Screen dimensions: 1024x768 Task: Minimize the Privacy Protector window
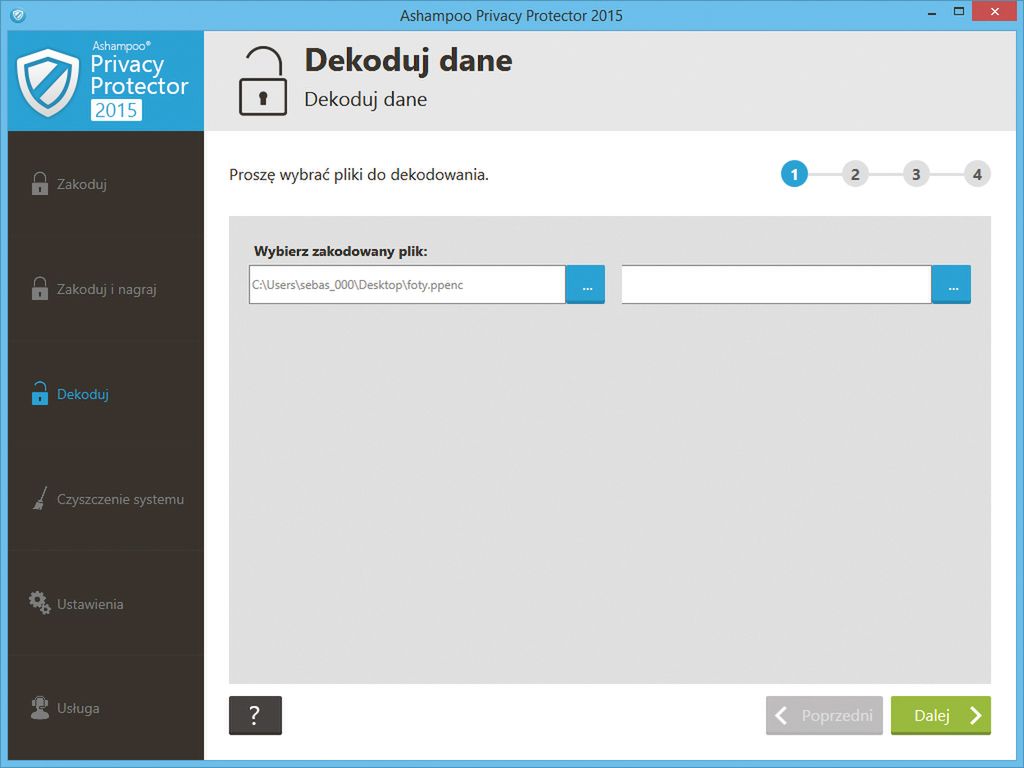tap(932, 13)
